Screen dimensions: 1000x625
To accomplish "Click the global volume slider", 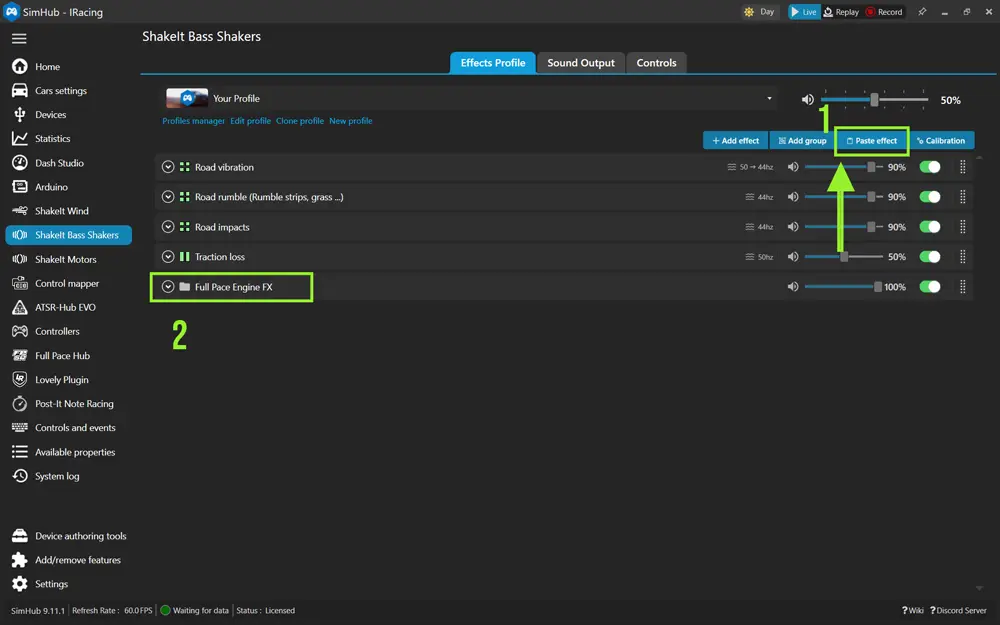I will [x=874, y=100].
